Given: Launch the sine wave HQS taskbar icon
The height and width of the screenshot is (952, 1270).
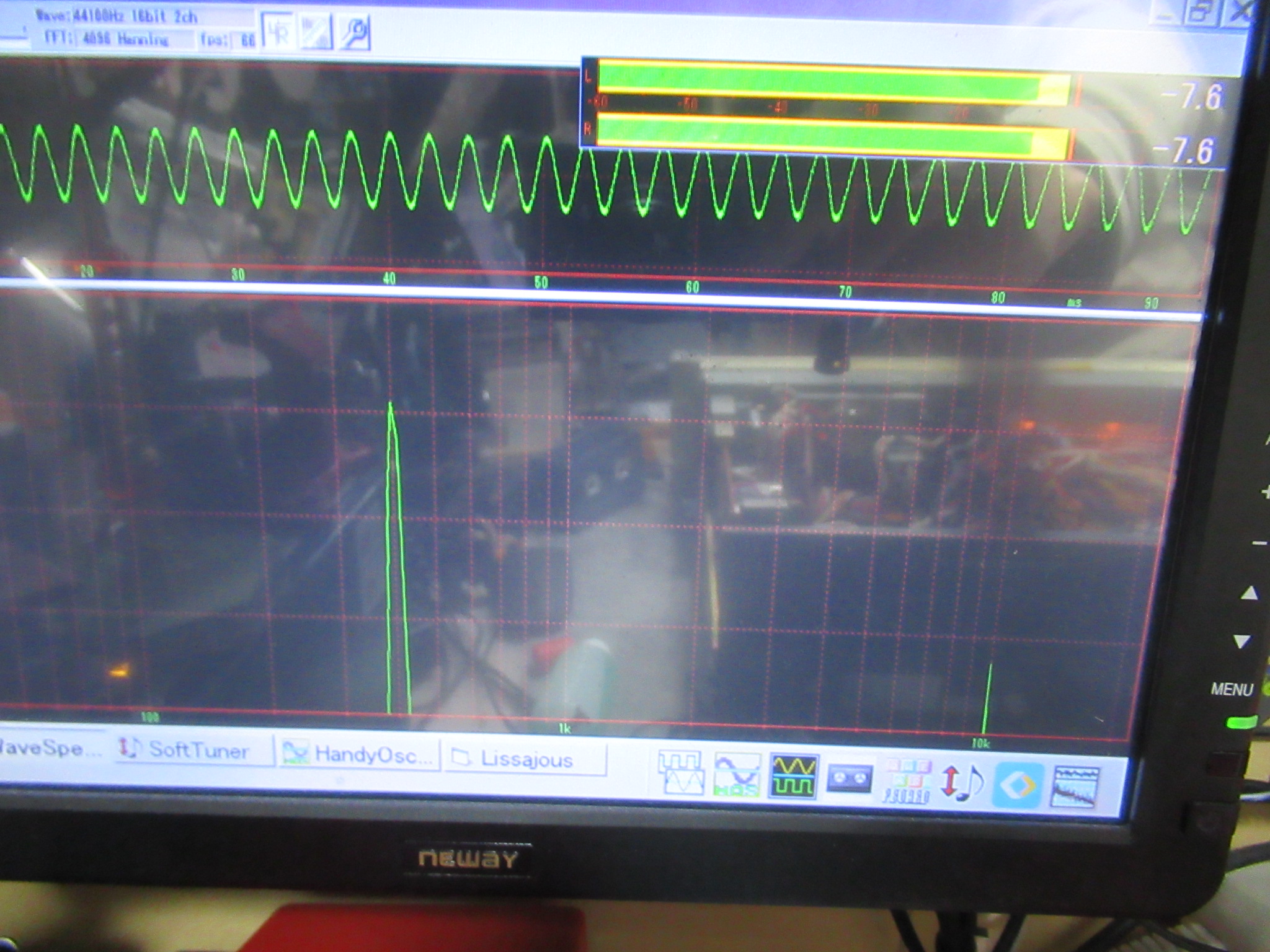Looking at the screenshot, I should point(737,775).
